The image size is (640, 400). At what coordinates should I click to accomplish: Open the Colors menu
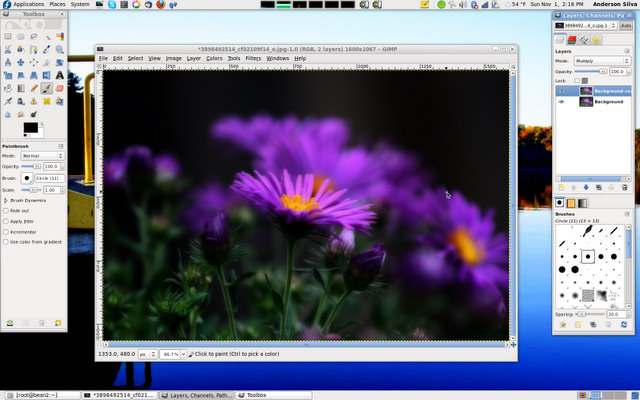[214, 58]
